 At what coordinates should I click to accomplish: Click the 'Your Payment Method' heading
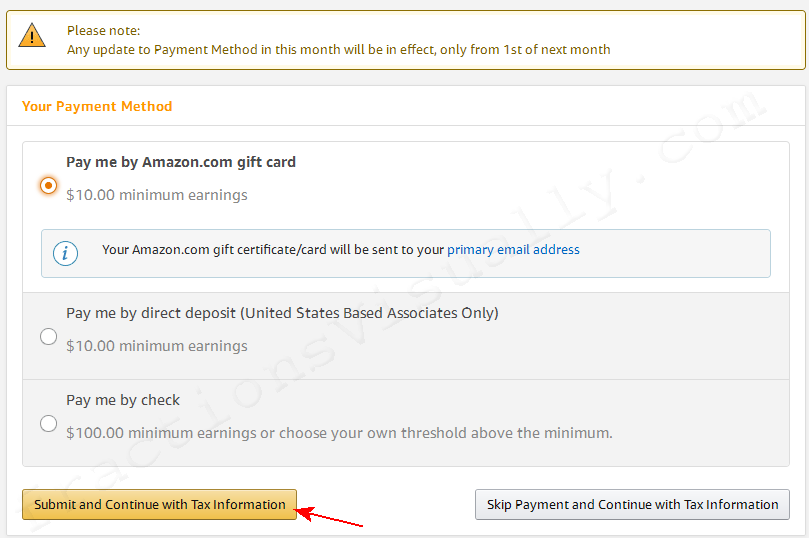[97, 106]
